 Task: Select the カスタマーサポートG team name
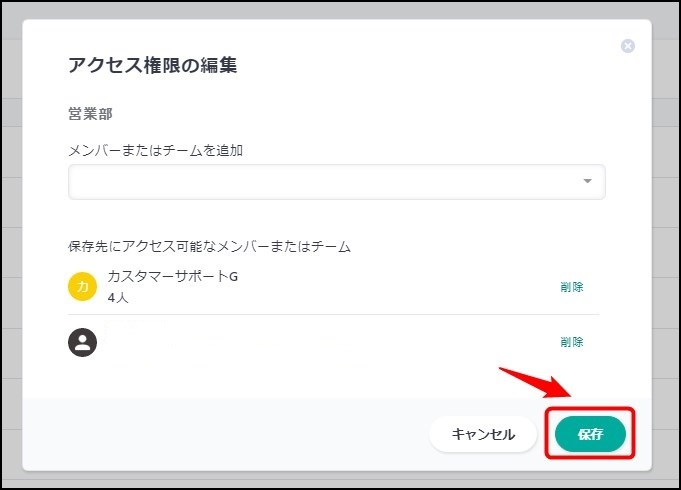pyautogui.click(x=172, y=277)
